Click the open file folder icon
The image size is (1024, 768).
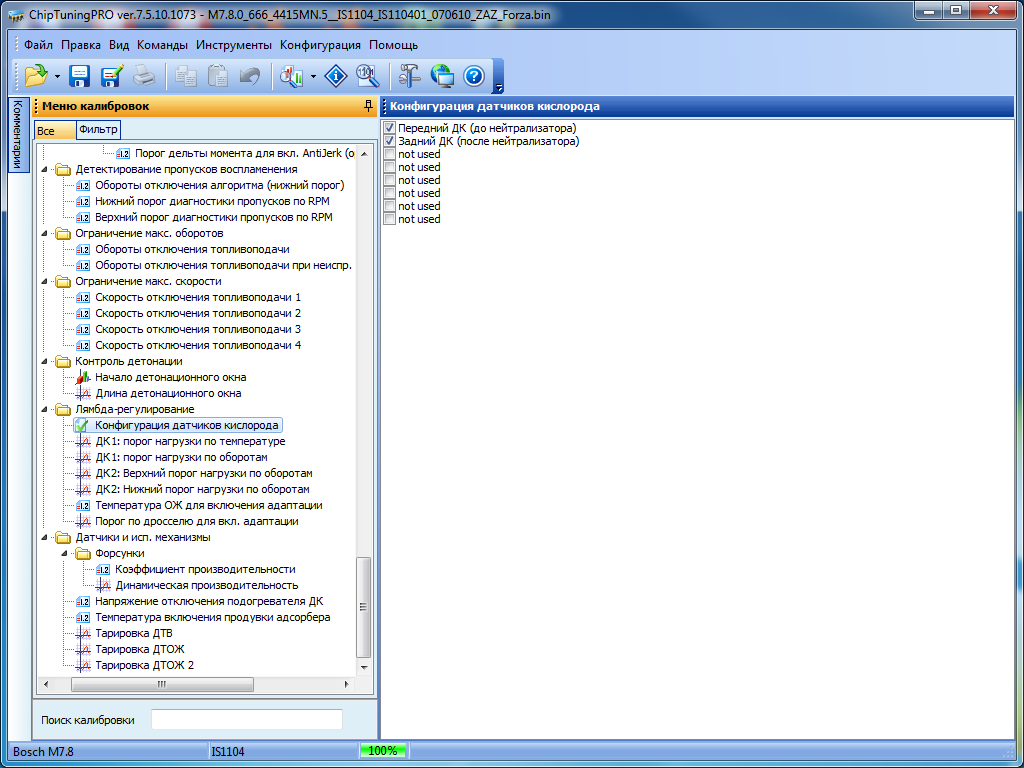pyautogui.click(x=36, y=76)
